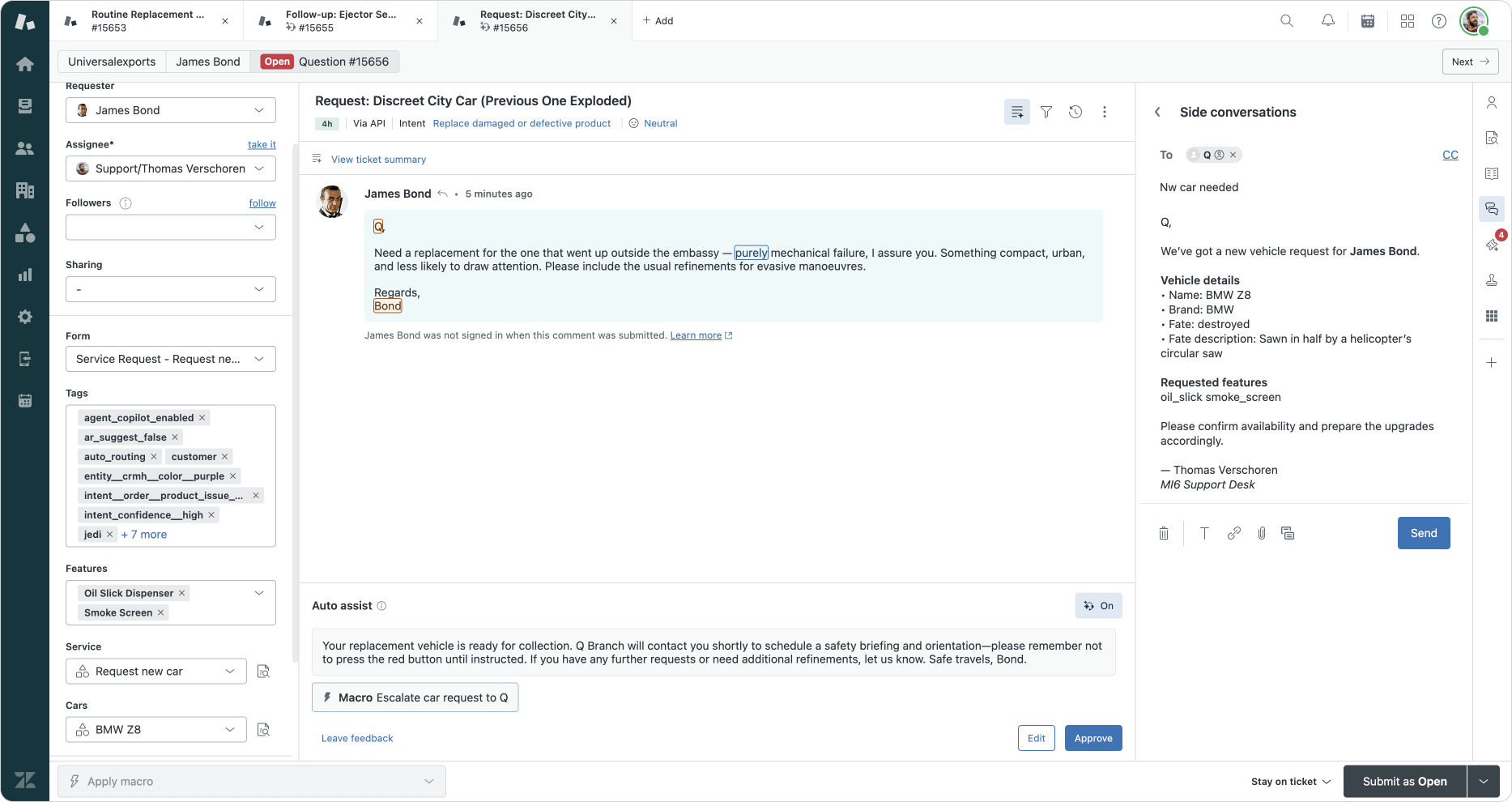Open the Reporting bar chart icon
Image resolution: width=1512 pixels, height=802 pixels.
(25, 275)
